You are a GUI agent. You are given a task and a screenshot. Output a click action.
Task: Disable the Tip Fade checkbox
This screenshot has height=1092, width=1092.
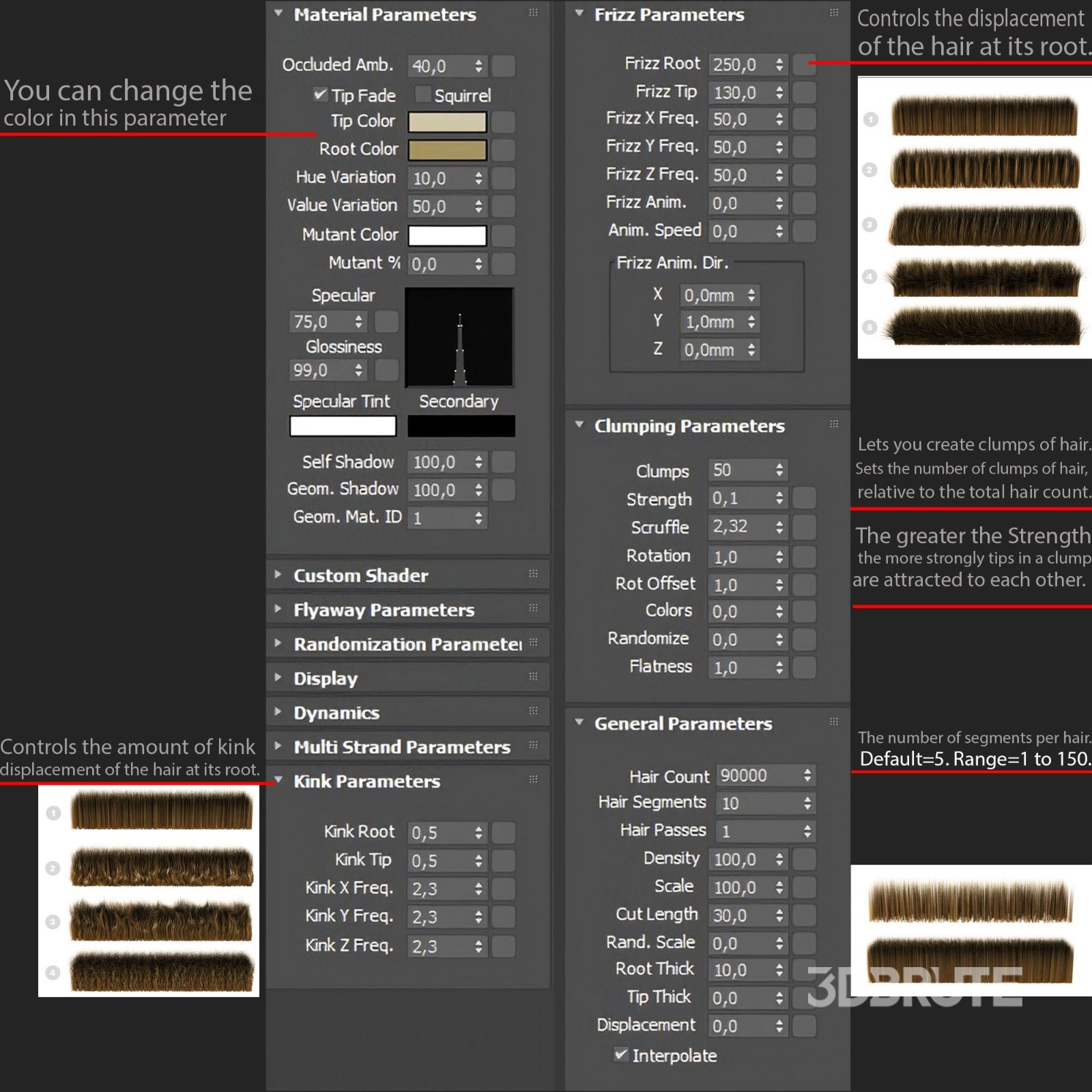(x=319, y=95)
